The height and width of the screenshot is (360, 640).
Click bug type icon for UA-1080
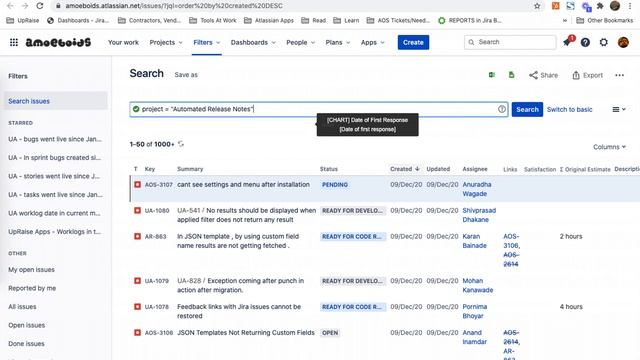[138, 211]
